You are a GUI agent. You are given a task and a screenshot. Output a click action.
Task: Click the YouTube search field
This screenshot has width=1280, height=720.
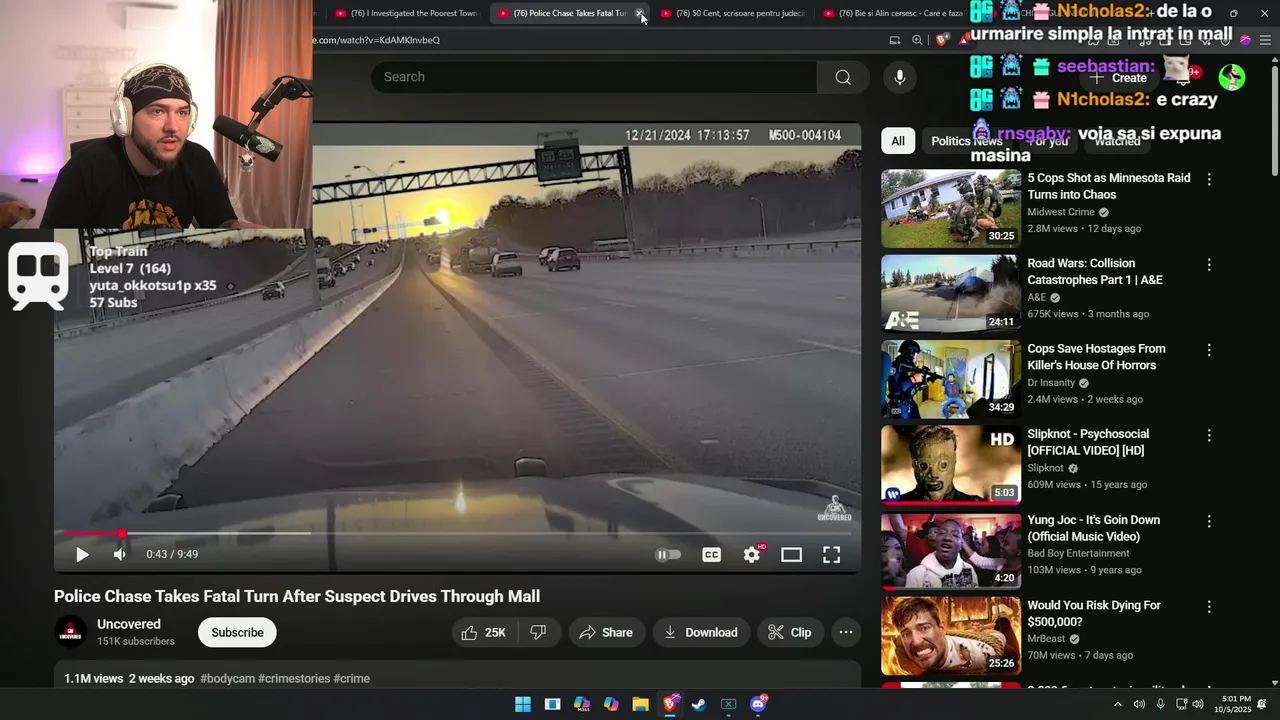tap(594, 77)
